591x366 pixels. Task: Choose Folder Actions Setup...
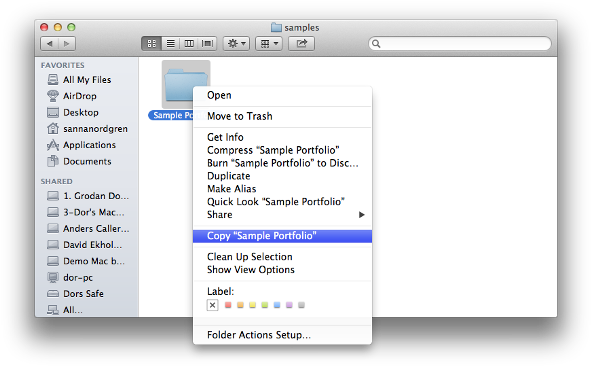pos(282,335)
